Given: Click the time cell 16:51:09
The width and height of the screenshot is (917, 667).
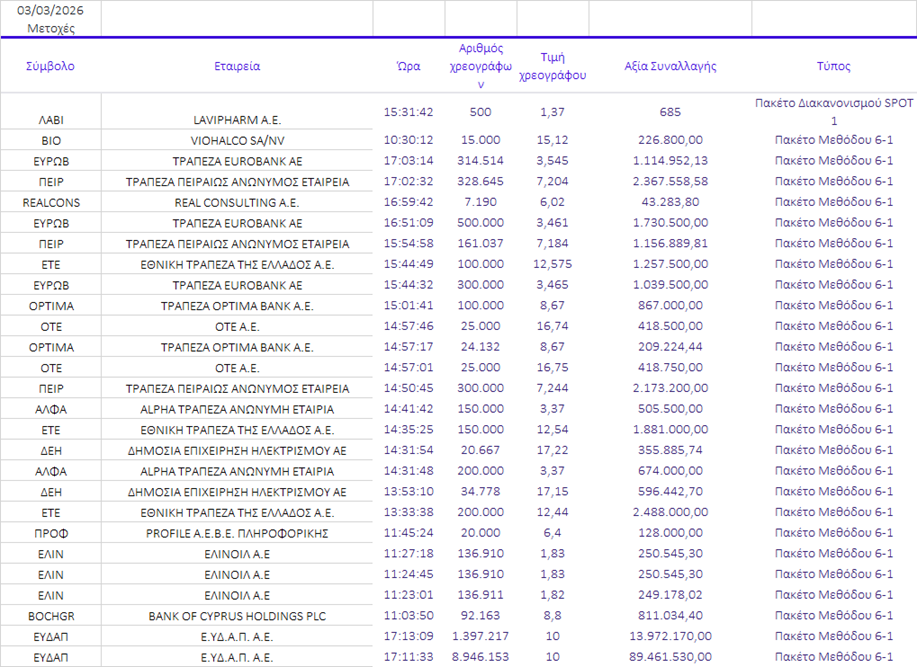Looking at the screenshot, I should pyautogui.click(x=408, y=222).
